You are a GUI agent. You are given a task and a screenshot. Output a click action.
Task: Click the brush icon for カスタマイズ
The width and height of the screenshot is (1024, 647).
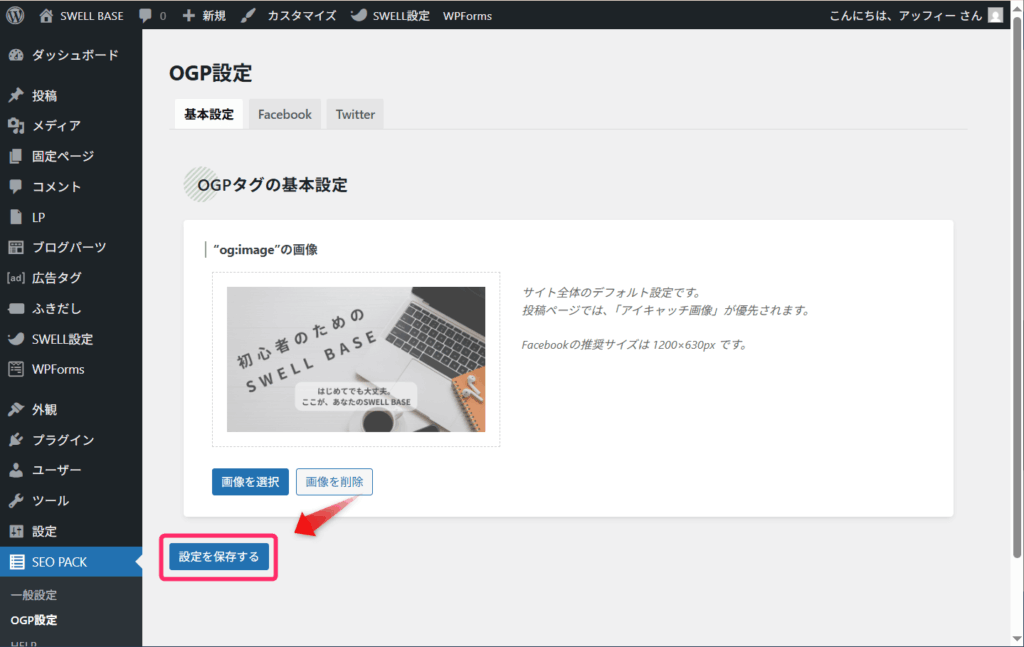pyautogui.click(x=248, y=16)
